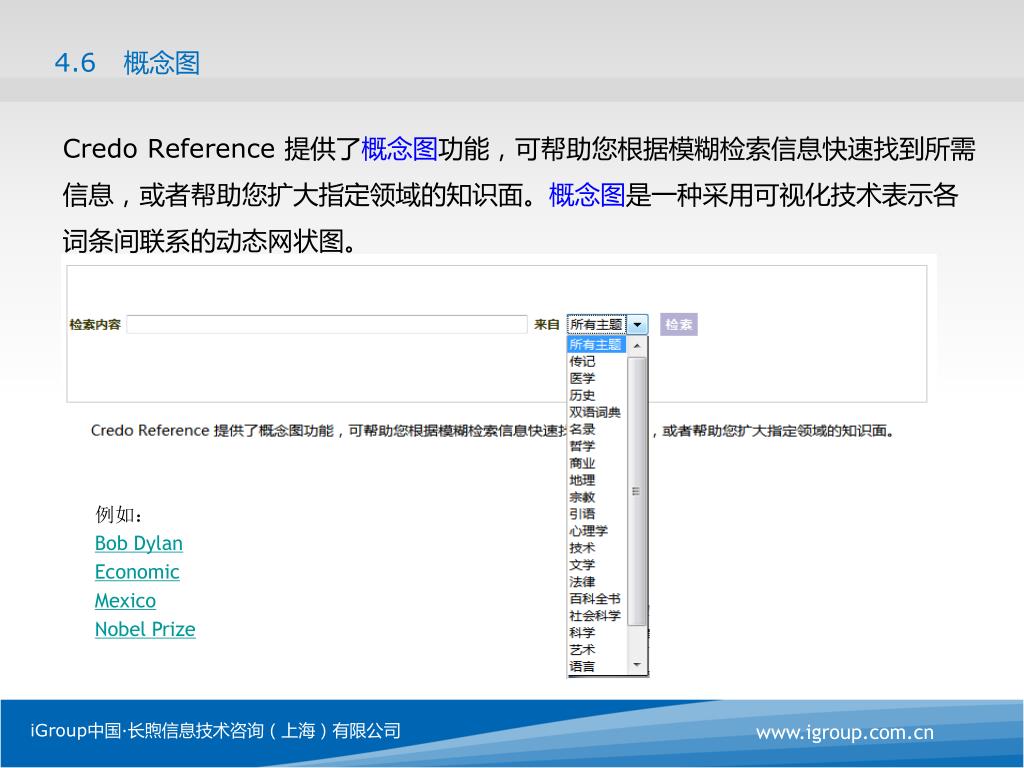The image size is (1024, 768).
Task: Choose 宗教 option in the list
Action: 582,497
